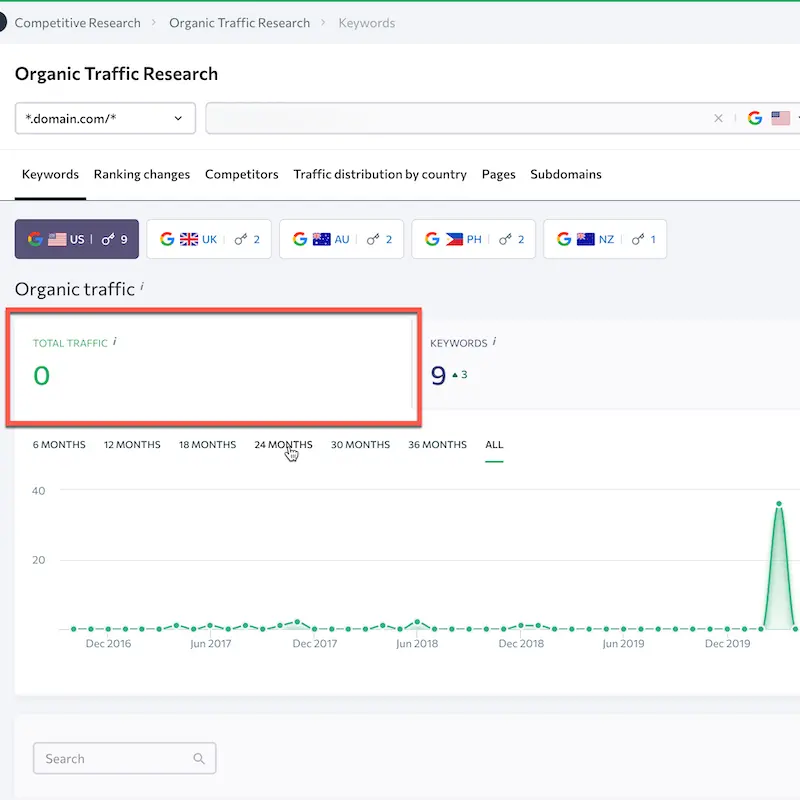Screen dimensions: 800x800
Task: Click the New Zealand flag in NZ card
Action: 586,239
